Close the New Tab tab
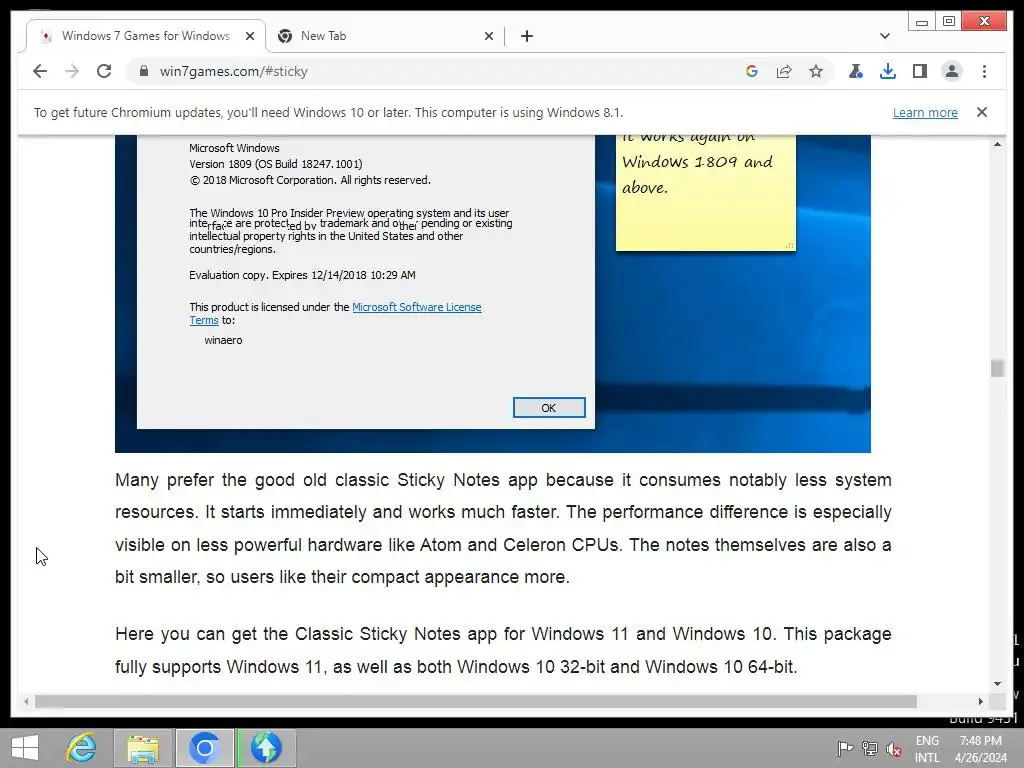Image resolution: width=1024 pixels, height=768 pixels. (488, 36)
